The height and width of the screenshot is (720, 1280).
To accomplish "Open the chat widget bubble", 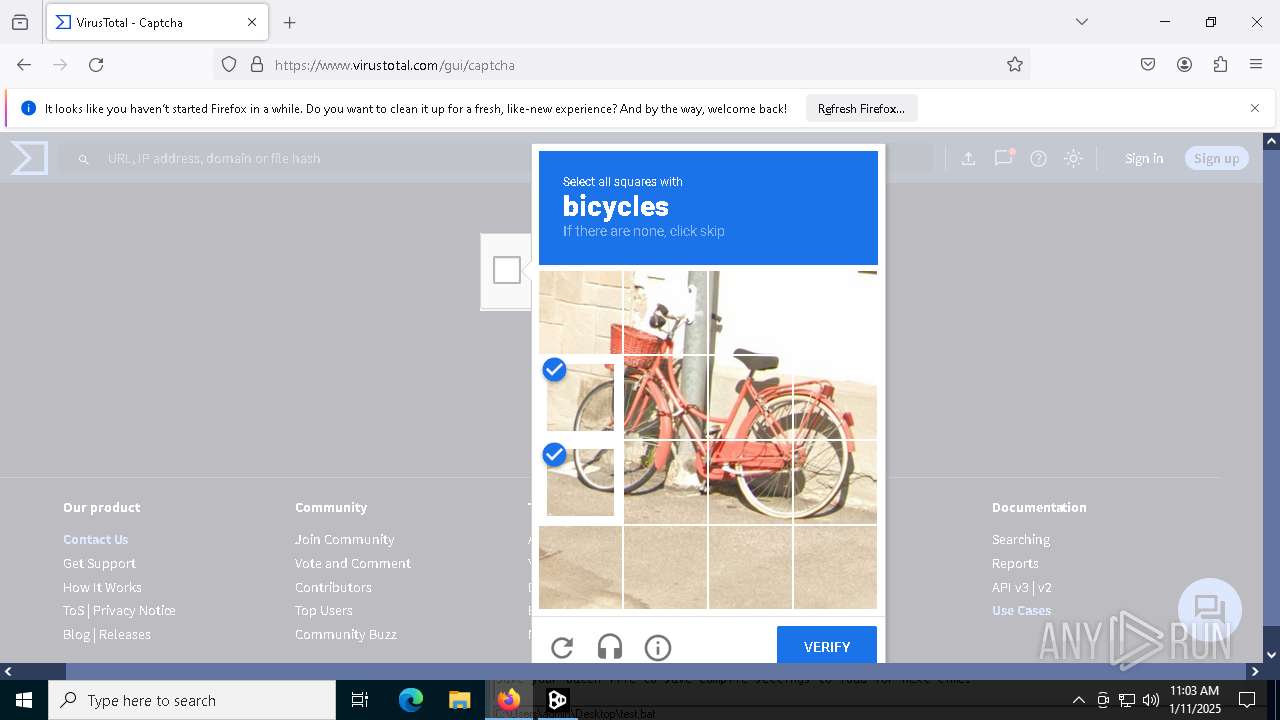I will [1210, 610].
